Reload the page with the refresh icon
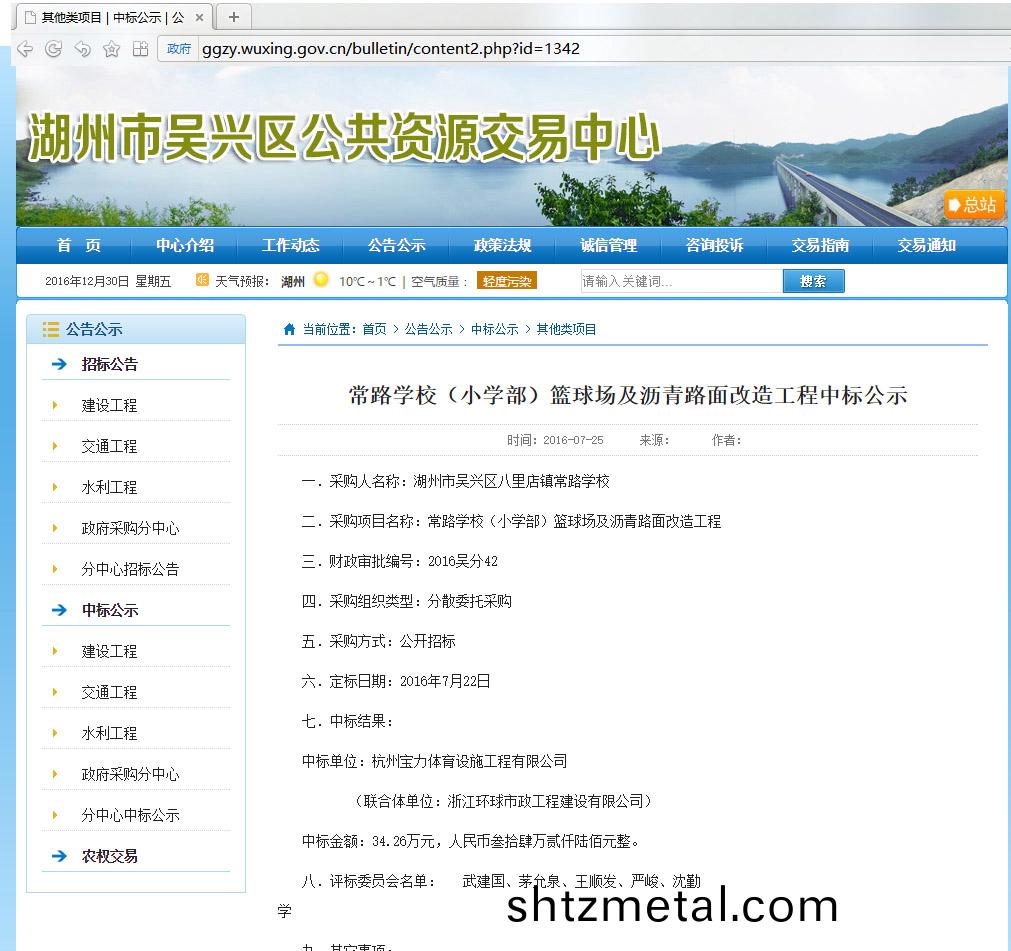The image size is (1011, 951). pyautogui.click(x=54, y=48)
